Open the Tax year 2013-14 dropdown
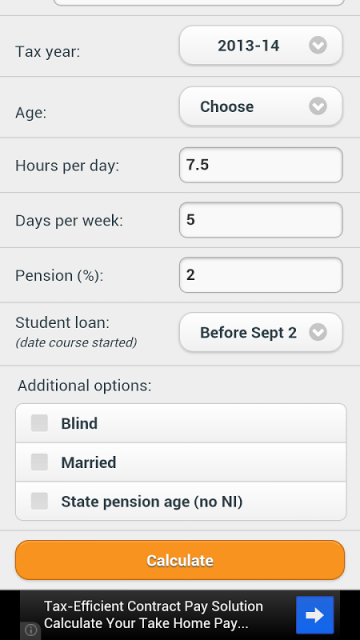This screenshot has width=360, height=640. pyautogui.click(x=261, y=45)
